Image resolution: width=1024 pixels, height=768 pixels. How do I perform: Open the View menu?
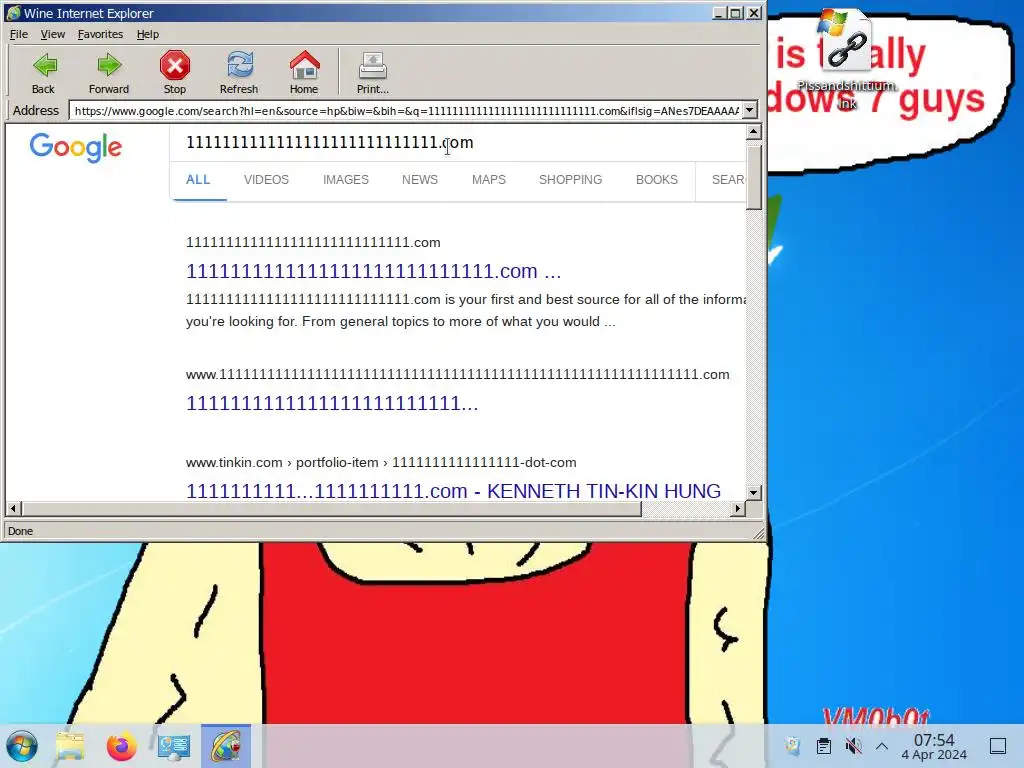[53, 34]
